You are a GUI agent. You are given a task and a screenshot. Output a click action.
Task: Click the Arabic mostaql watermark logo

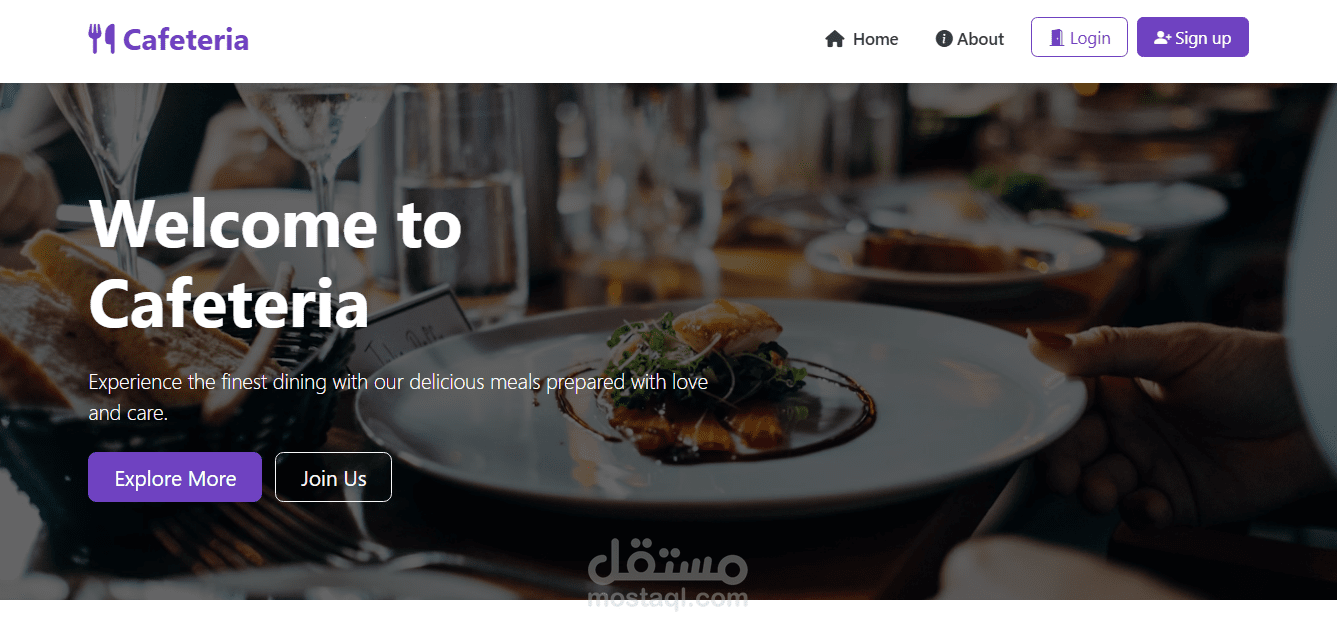pos(668,563)
